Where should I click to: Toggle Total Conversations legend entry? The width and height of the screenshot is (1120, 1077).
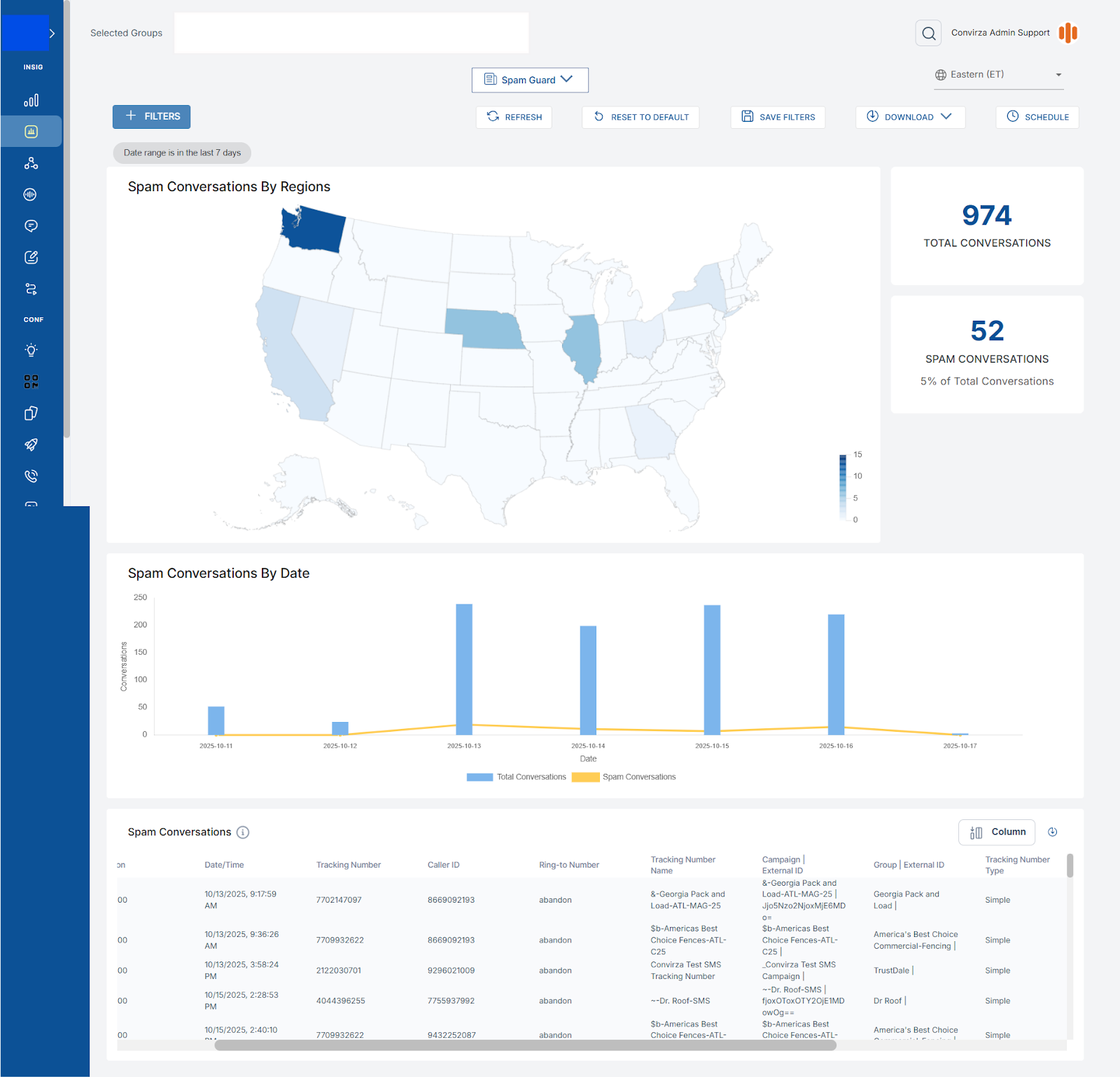click(517, 777)
